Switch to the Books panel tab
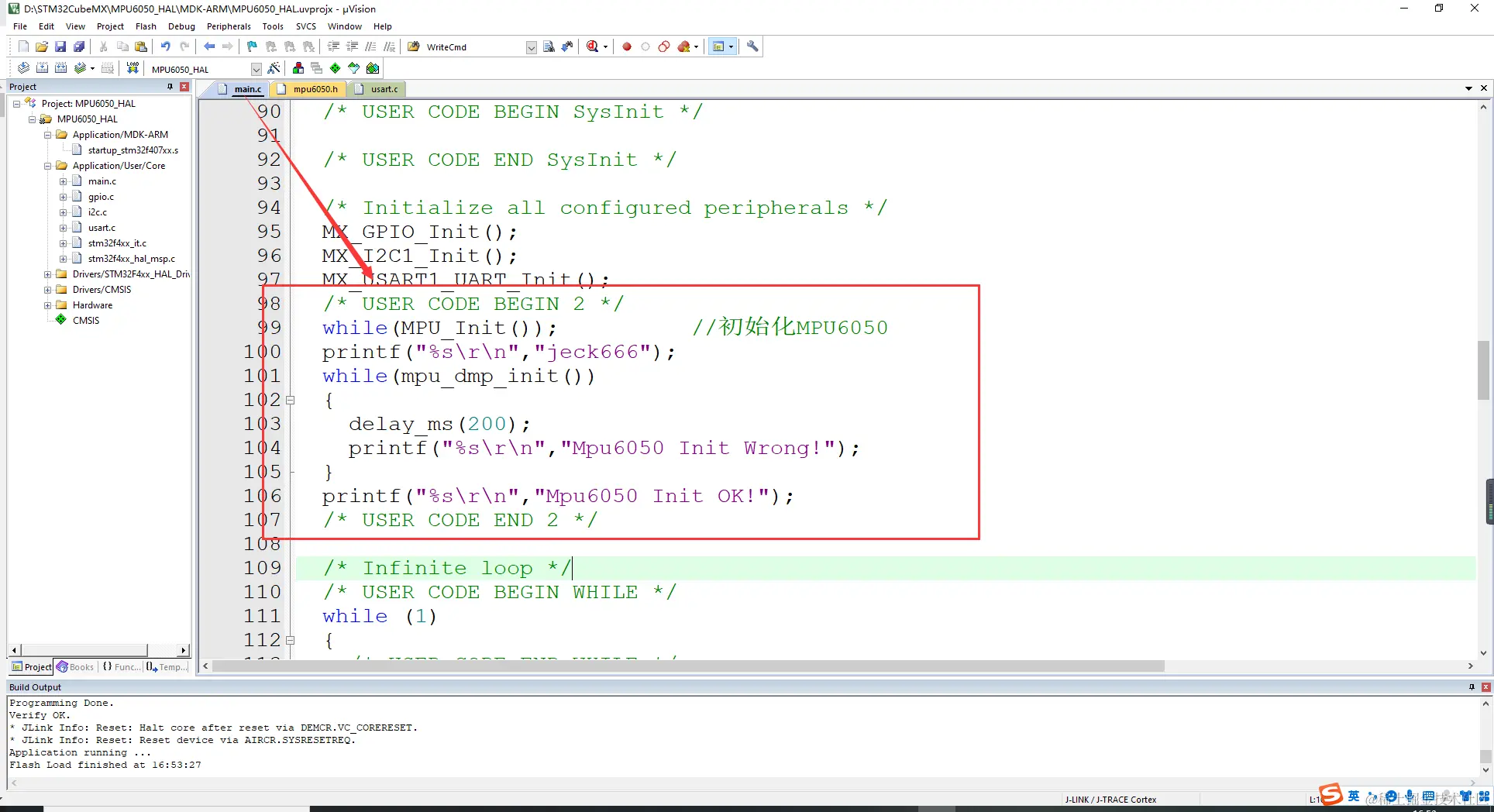Screen dimensions: 1494x812 [75, 666]
